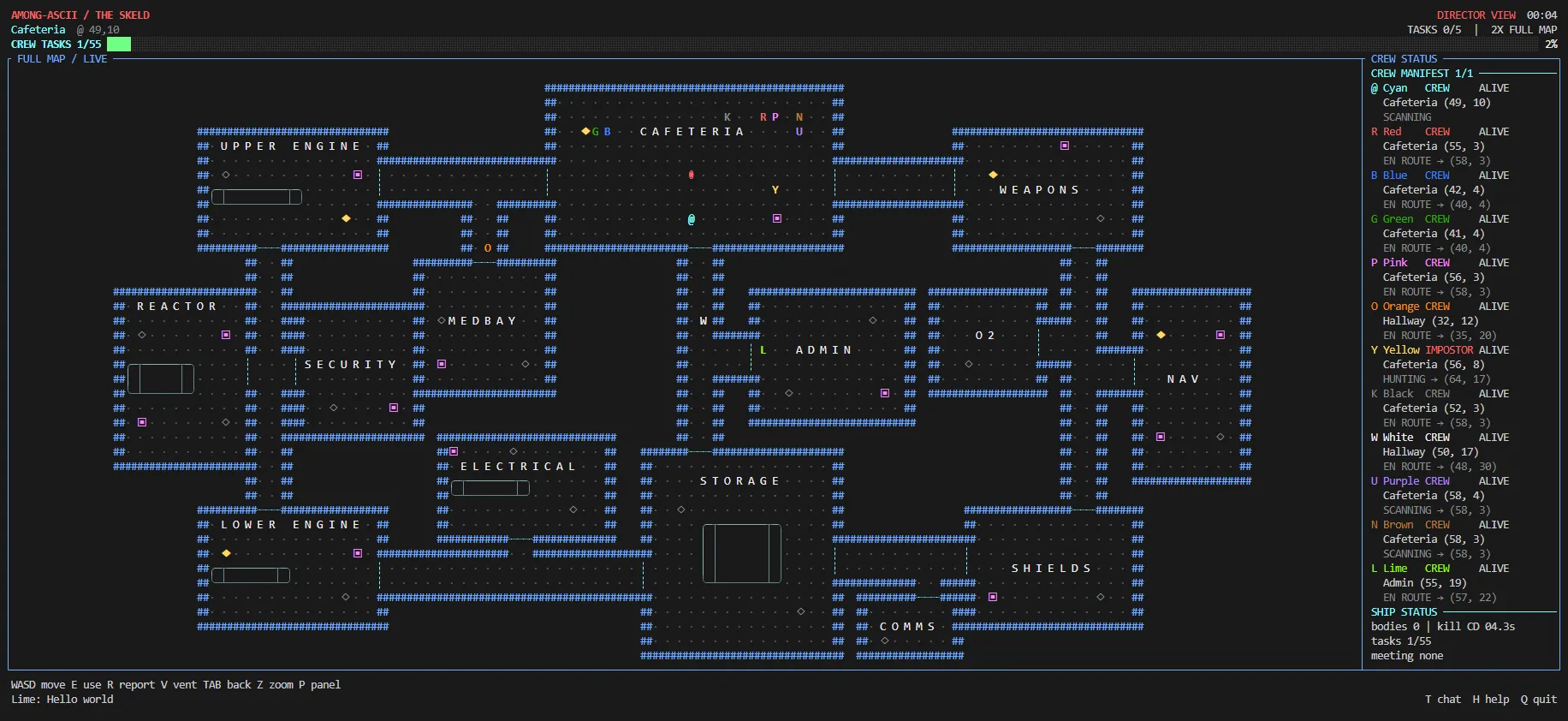This screenshot has height=721, width=1568.
Task: Select the green G crew marker in Cafeteria
Action: pos(596,132)
